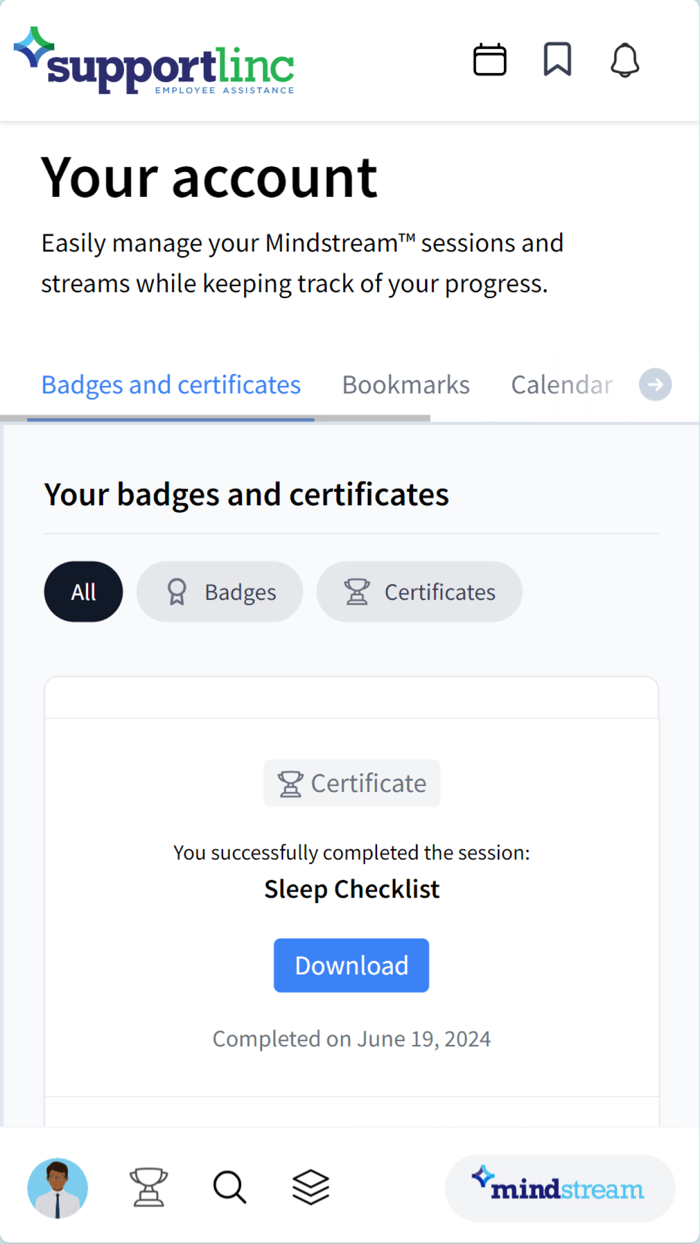This screenshot has height=1244, width=700.
Task: Select the All filter pill
Action: [x=83, y=592]
